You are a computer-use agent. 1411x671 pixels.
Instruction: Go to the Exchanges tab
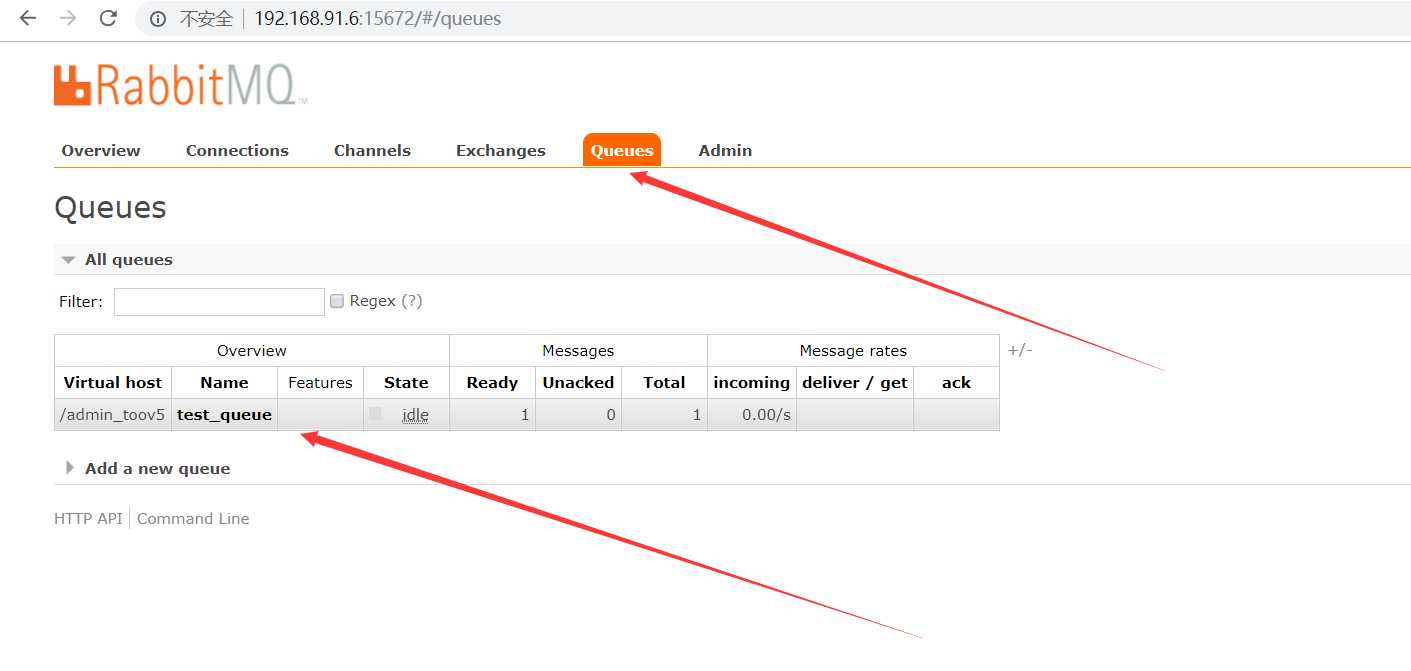pyautogui.click(x=501, y=150)
